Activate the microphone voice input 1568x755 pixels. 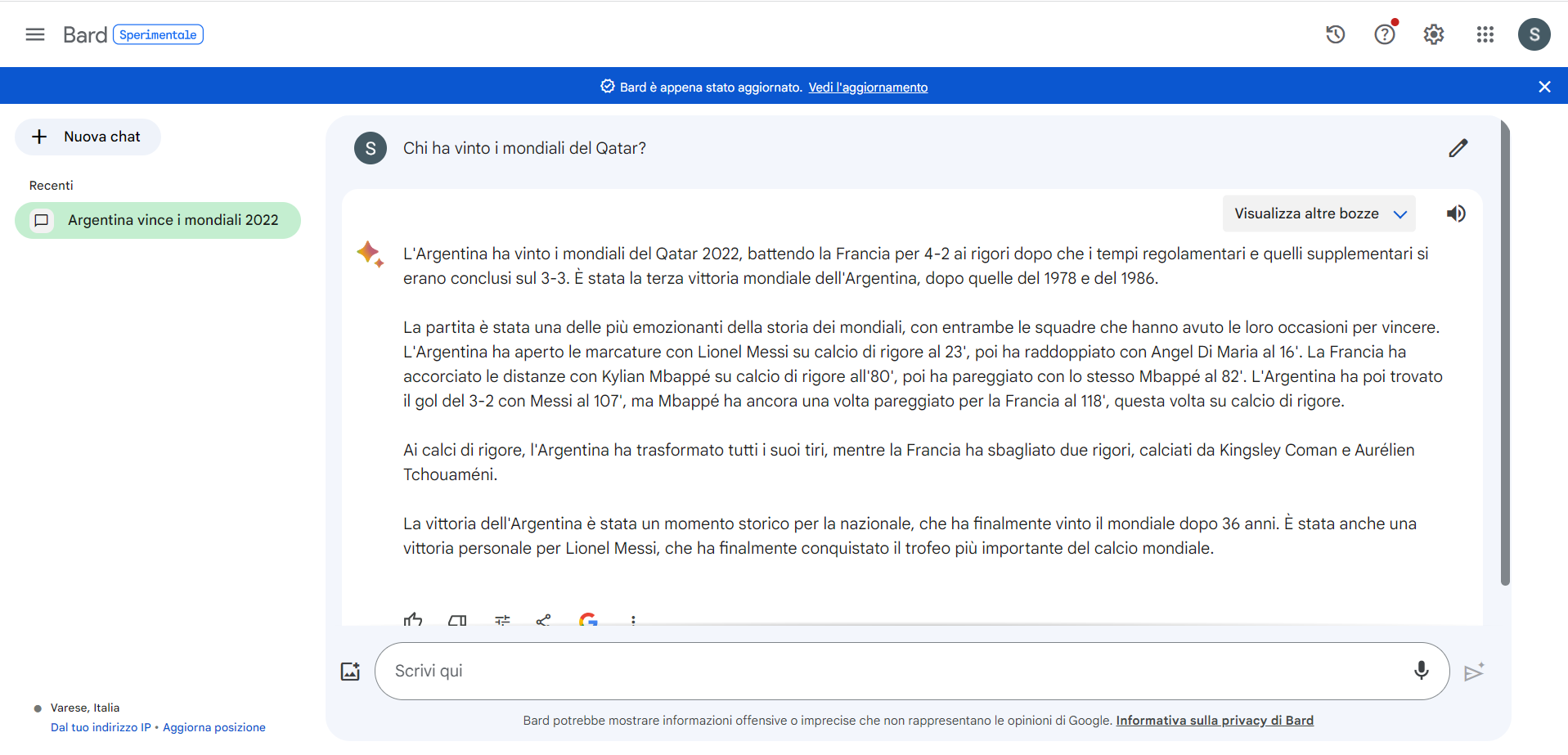coord(1422,671)
